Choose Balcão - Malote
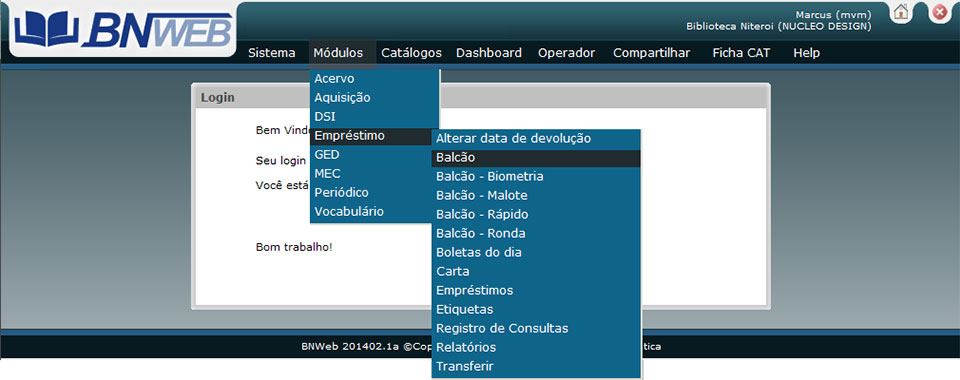Image resolution: width=960 pixels, height=380 pixels. 536,196
